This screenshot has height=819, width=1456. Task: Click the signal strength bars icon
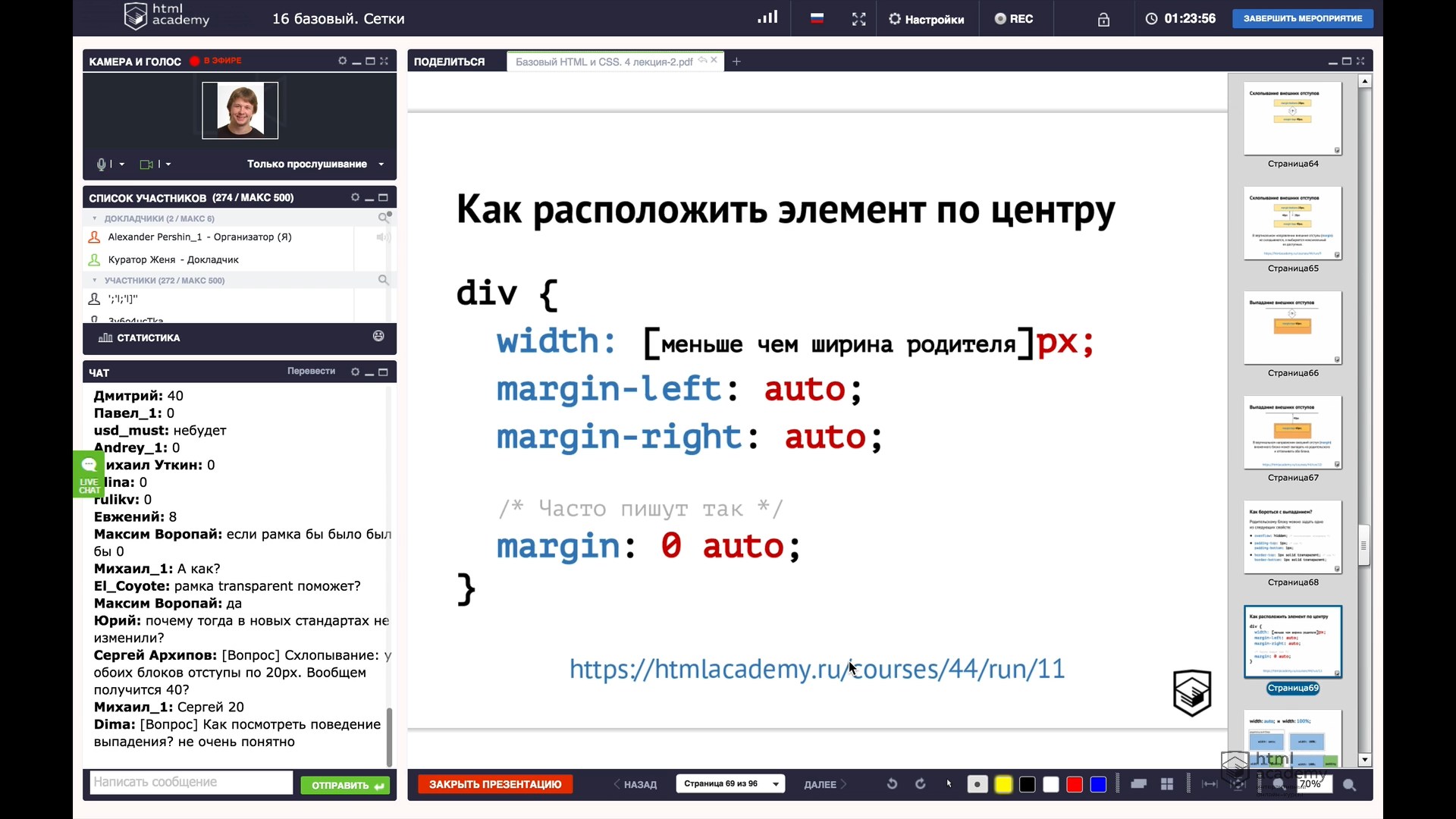(x=767, y=17)
